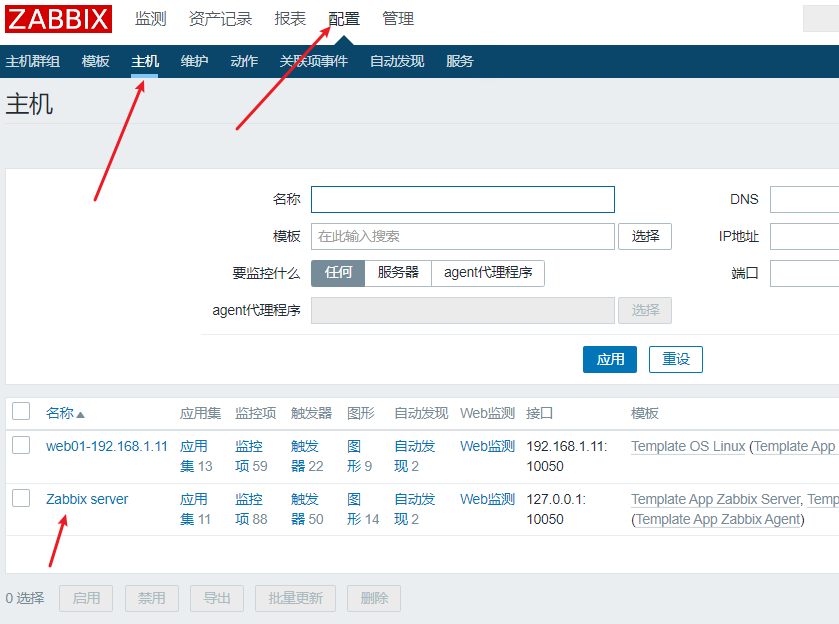Click the 应用 filter button
This screenshot has width=839, height=624.
[x=610, y=359]
